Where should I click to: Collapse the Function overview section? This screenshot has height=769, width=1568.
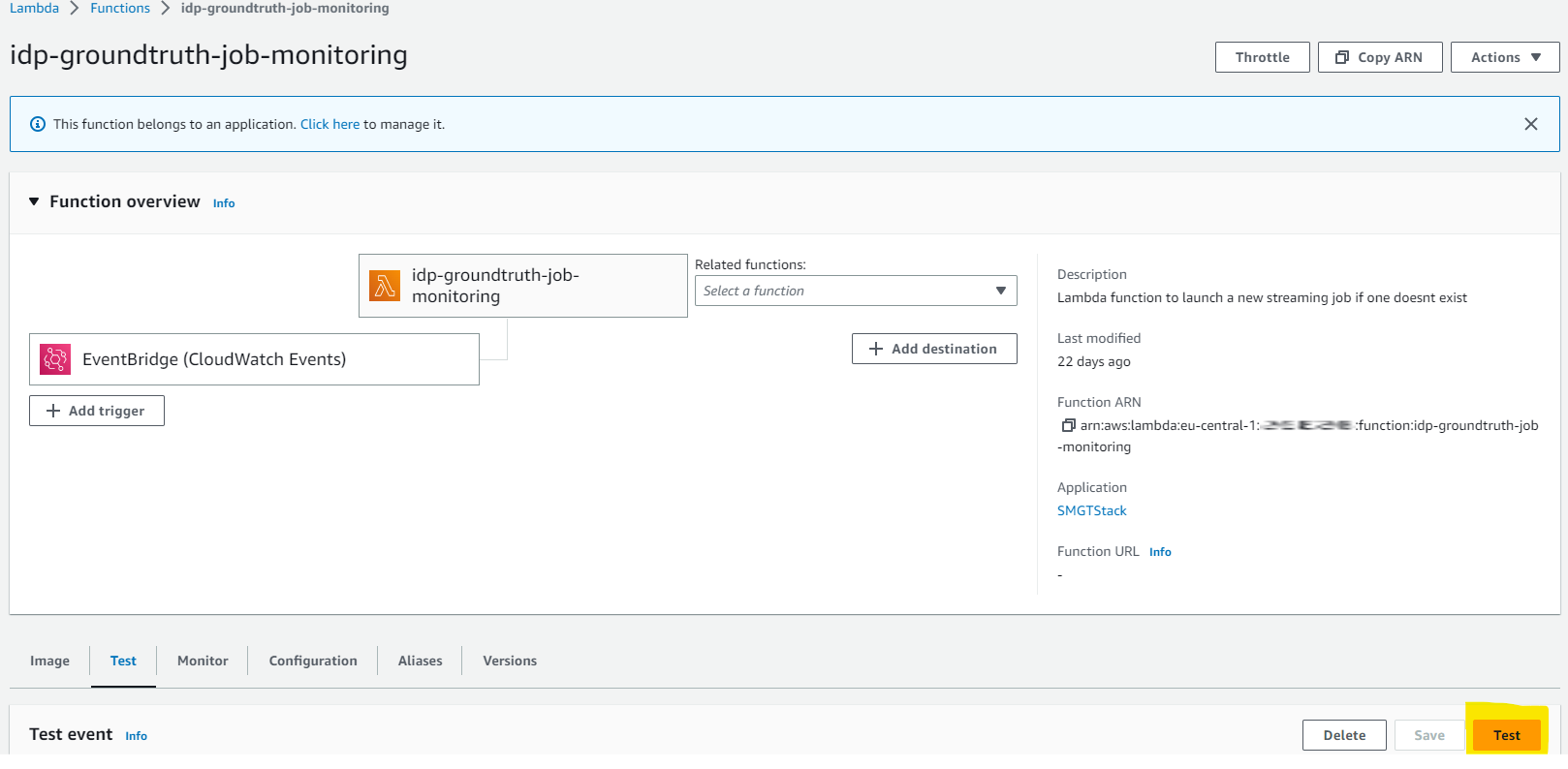(x=34, y=201)
